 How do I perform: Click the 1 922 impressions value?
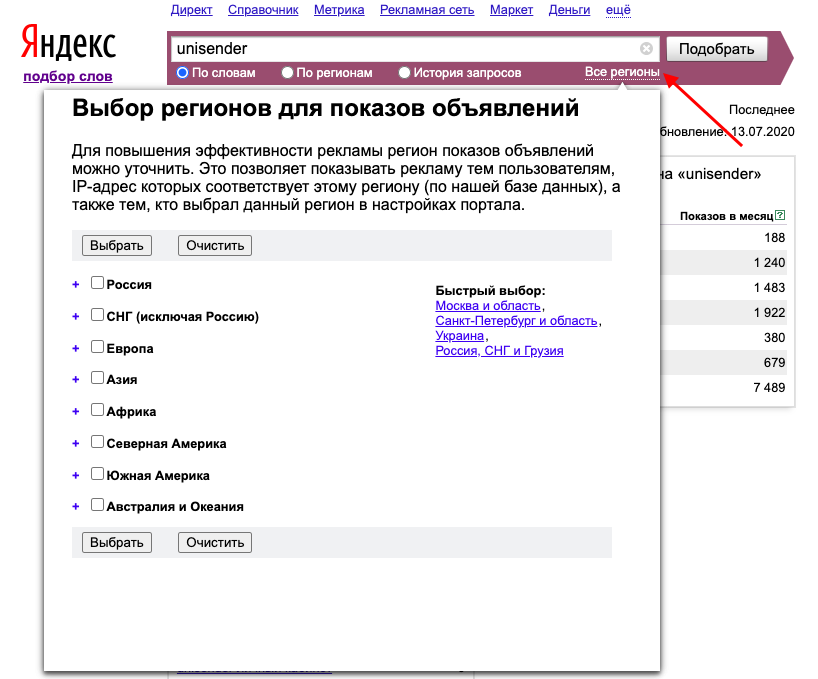(x=769, y=312)
